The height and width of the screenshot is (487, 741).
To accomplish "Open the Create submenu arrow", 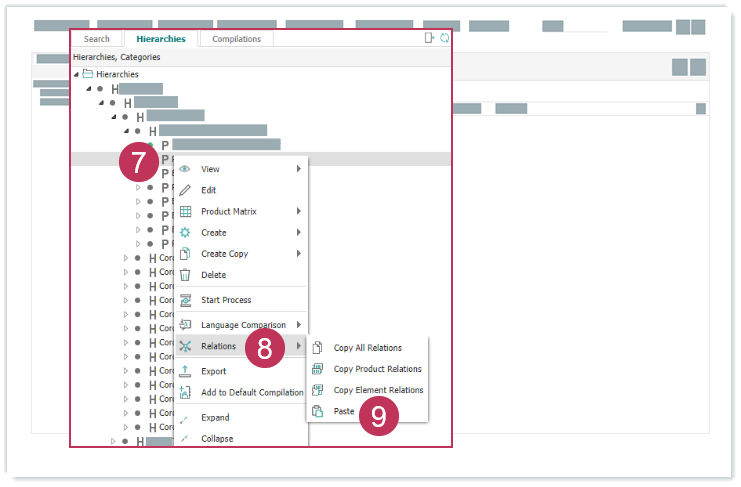I will tap(298, 232).
